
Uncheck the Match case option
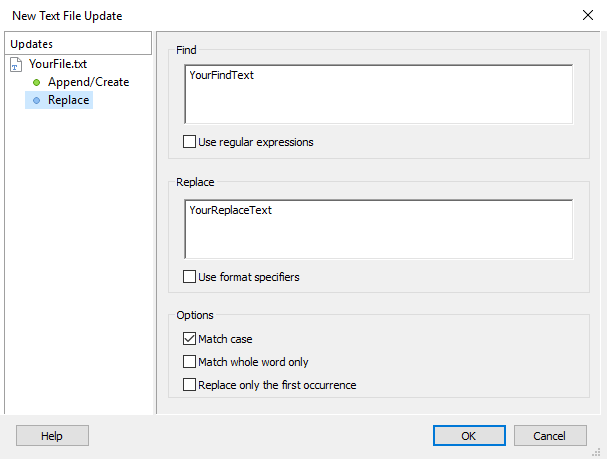tap(189, 339)
